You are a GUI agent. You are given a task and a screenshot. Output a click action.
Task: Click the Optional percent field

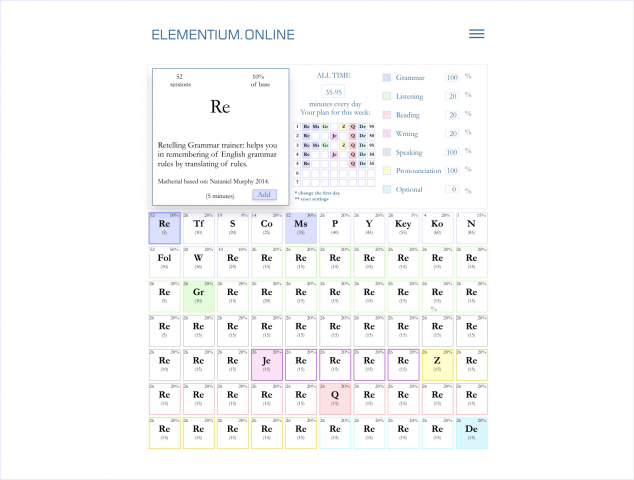point(452,189)
